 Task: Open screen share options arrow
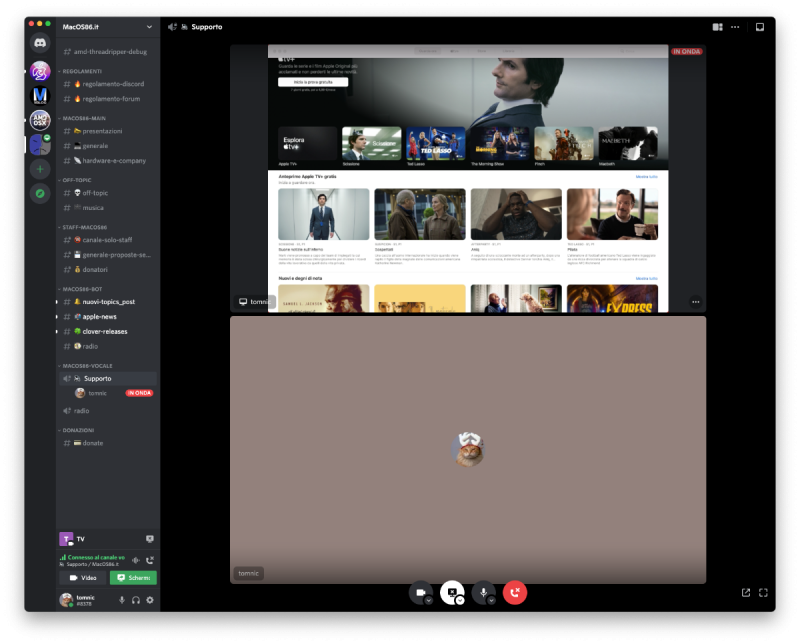tap(460, 601)
